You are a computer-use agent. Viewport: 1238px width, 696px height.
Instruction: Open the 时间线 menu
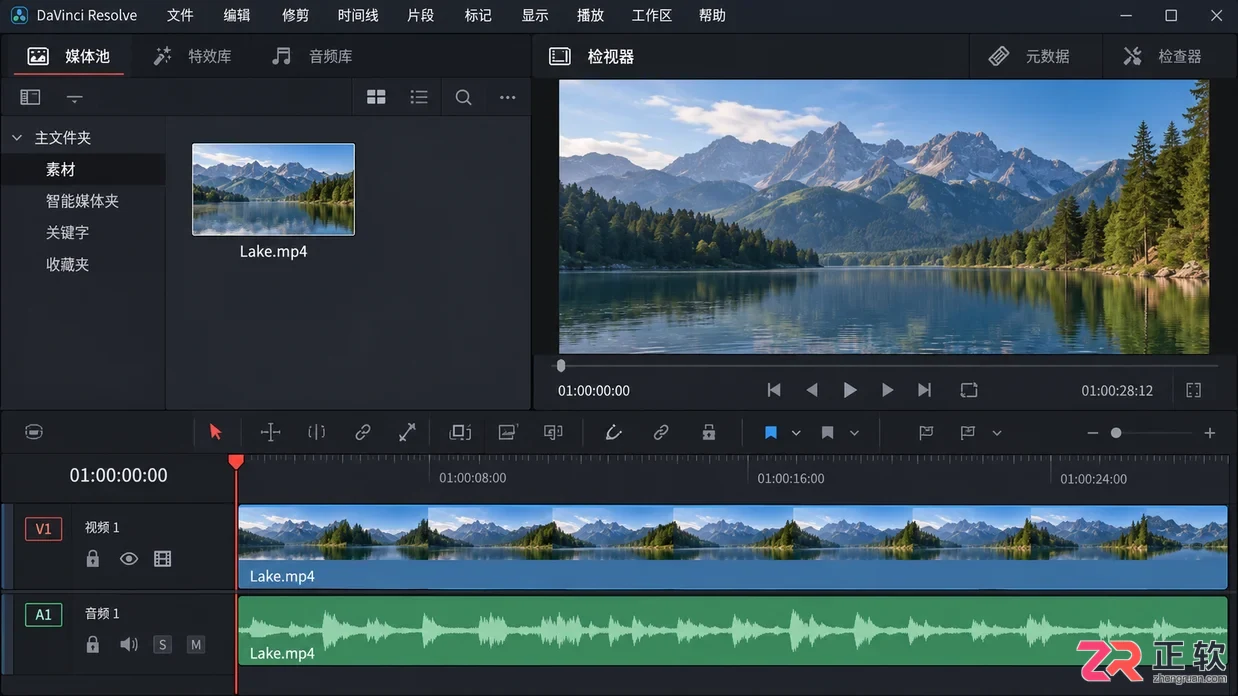pyautogui.click(x=358, y=15)
